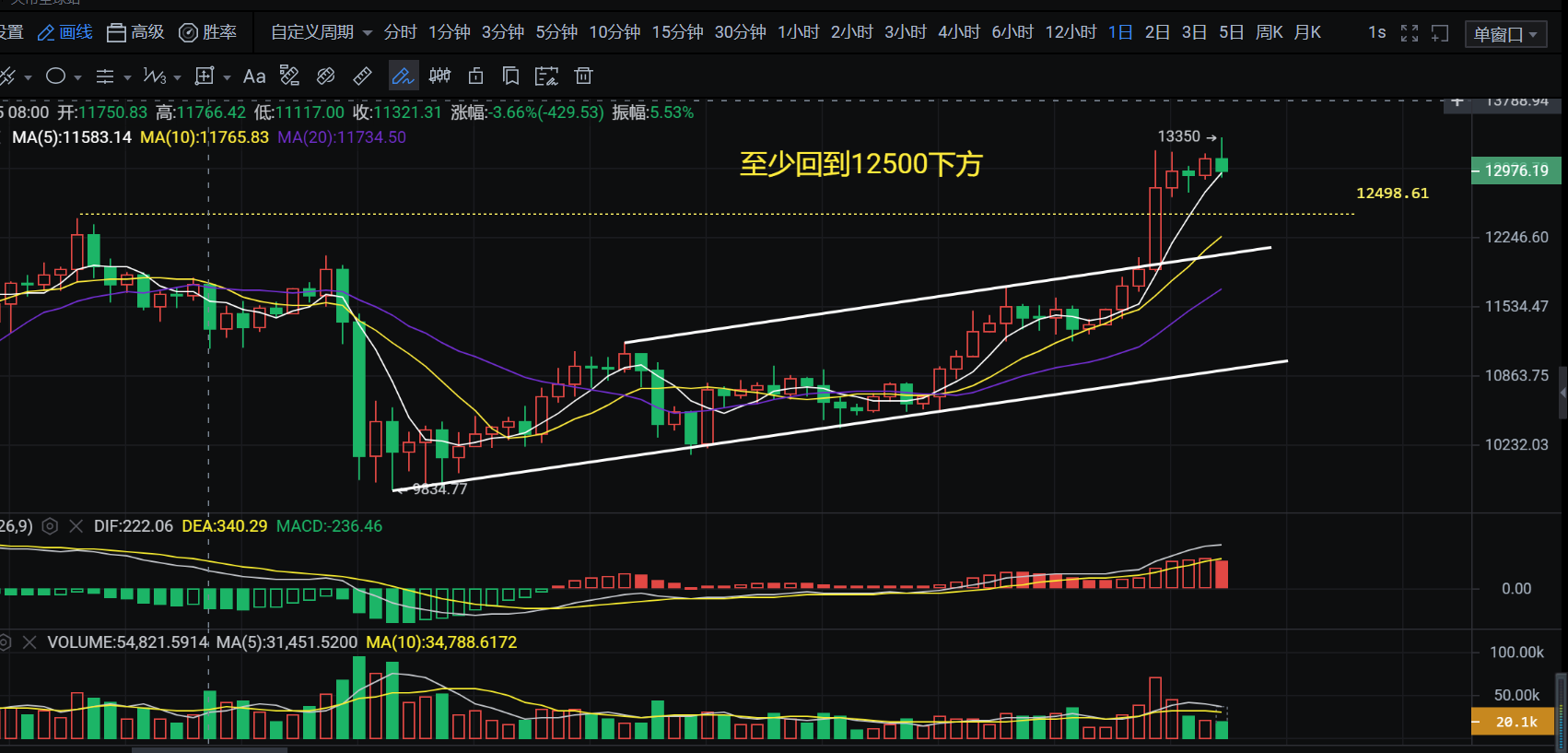Viewport: 1568px width, 753px height.
Task: Open the 胜率 win rate menu
Action: tap(207, 32)
